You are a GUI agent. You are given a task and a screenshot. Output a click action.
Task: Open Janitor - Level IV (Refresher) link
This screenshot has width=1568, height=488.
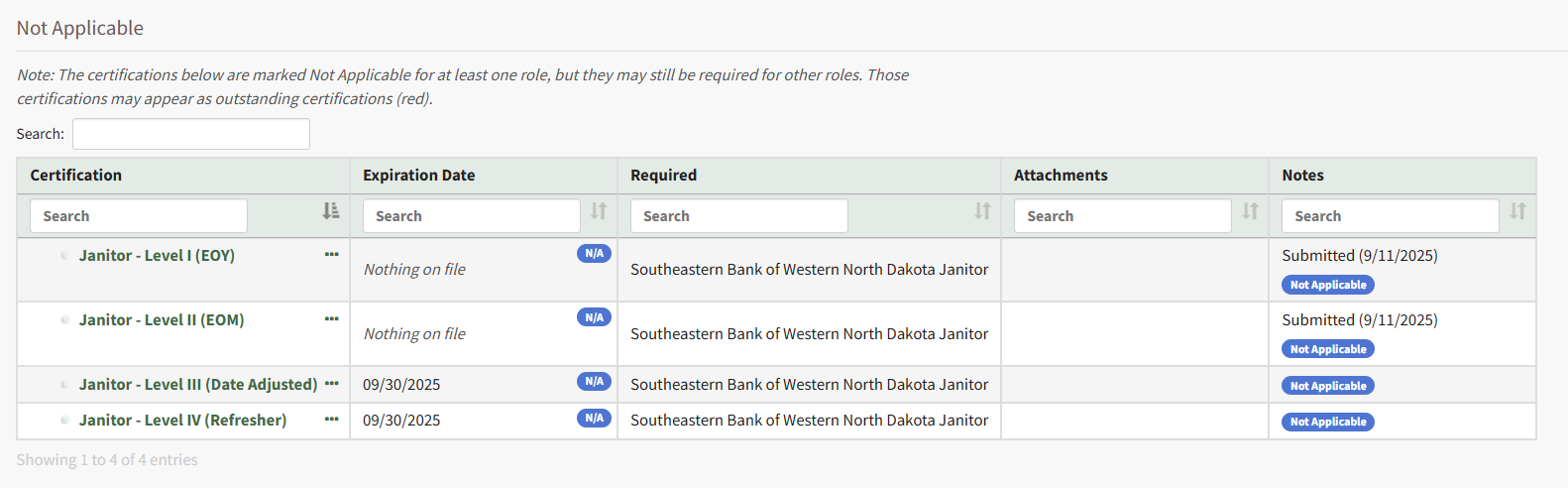pos(182,421)
